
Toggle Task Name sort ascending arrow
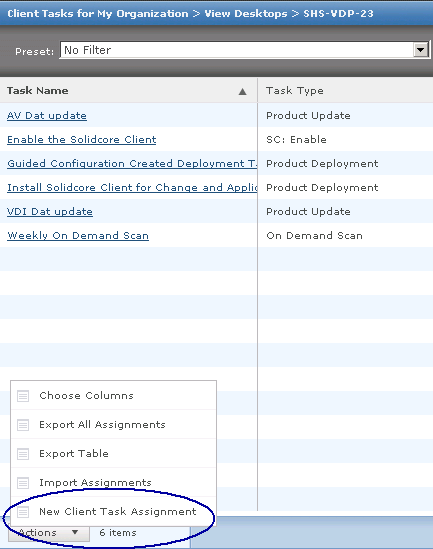pyautogui.click(x=242, y=92)
